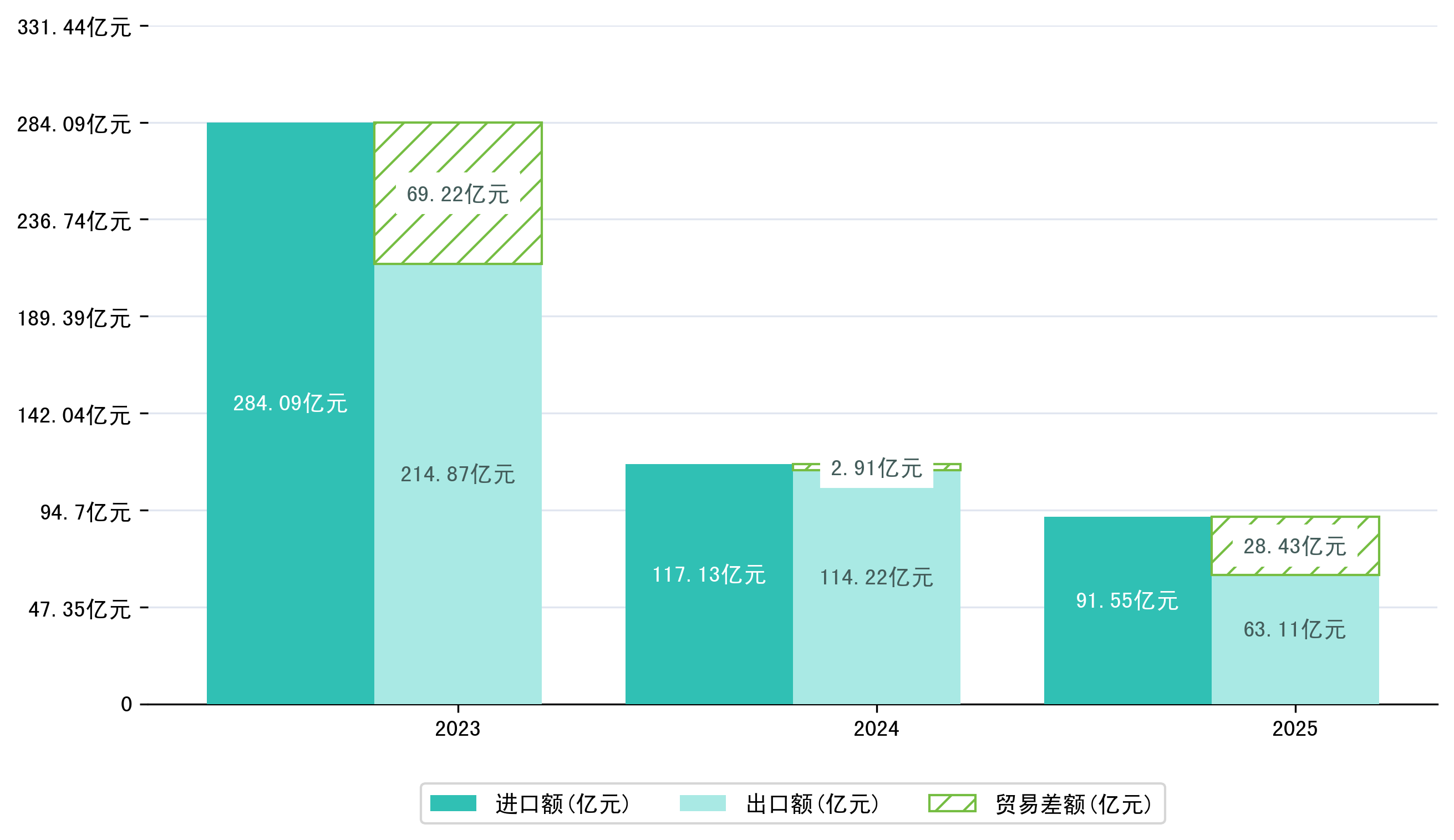The height and width of the screenshot is (840, 1454).
Task: Toggle the 贸易差额(亿元) legend label
Action: [1074, 804]
